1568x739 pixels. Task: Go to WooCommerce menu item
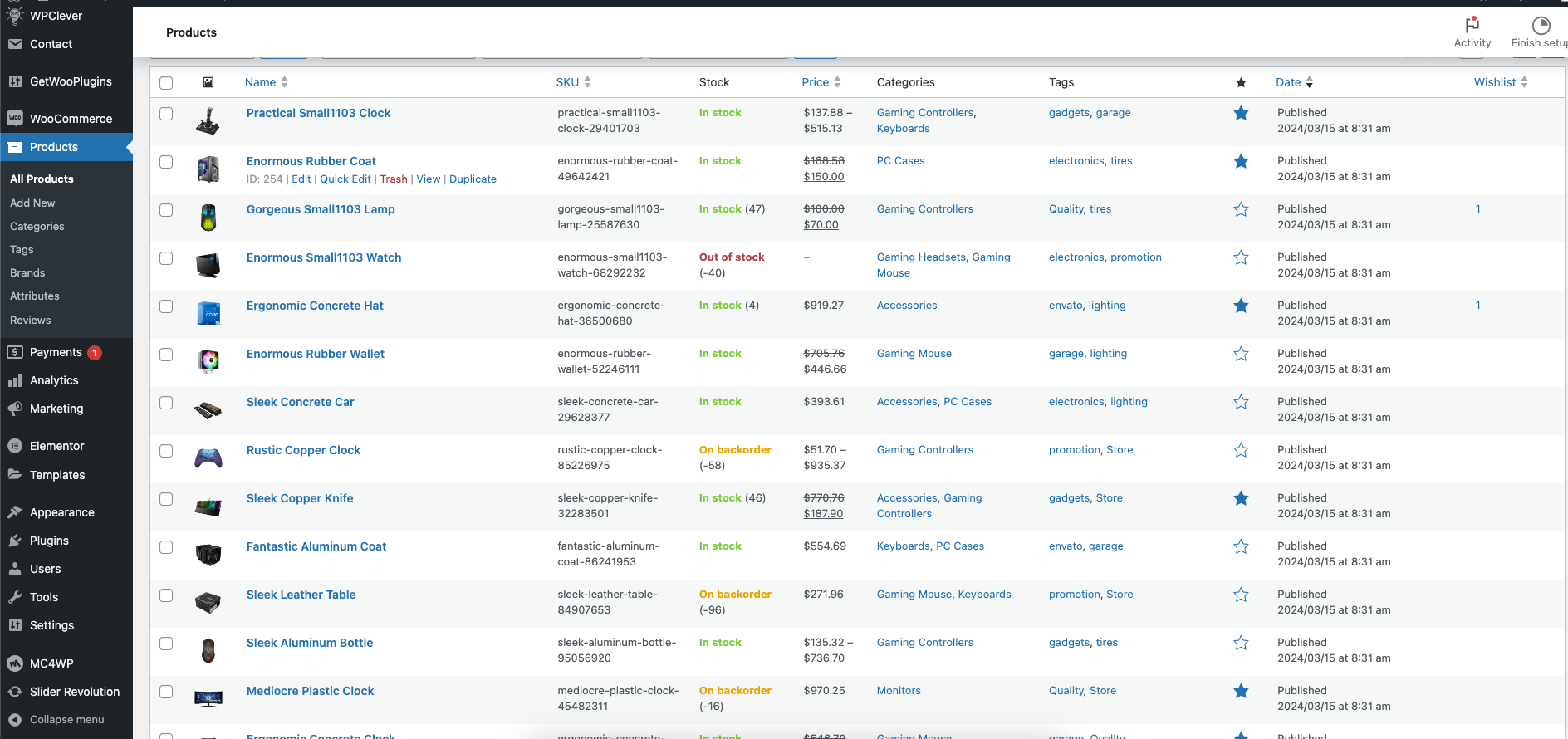(71, 119)
